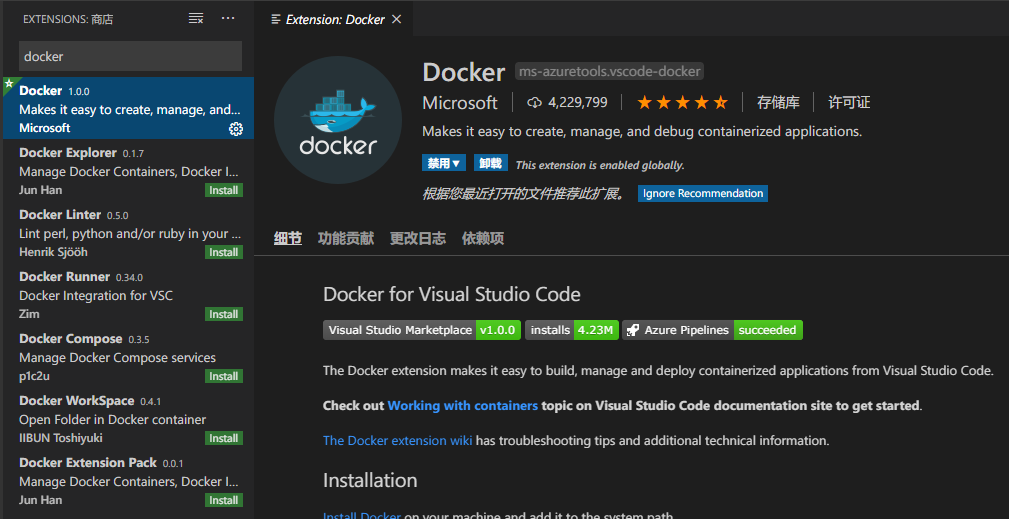The height and width of the screenshot is (519, 1009).
Task: Click the download count cloud icon
Action: (x=534, y=102)
